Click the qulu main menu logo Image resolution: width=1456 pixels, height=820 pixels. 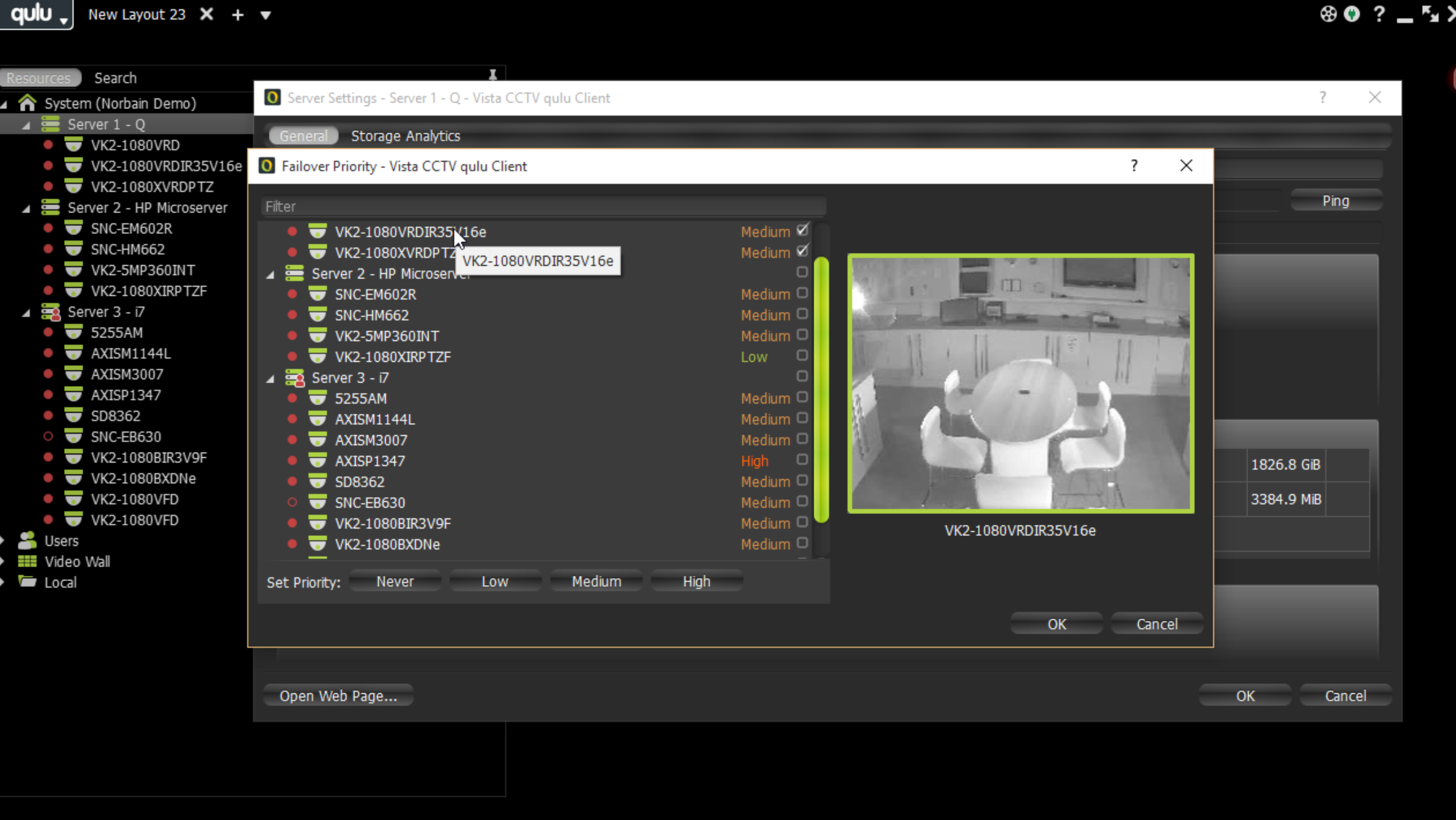(33, 14)
